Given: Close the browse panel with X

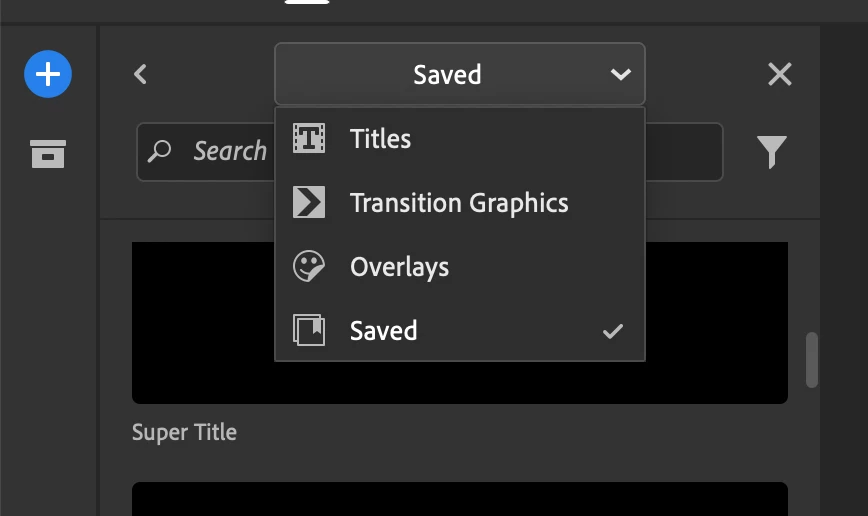Looking at the screenshot, I should tap(780, 74).
